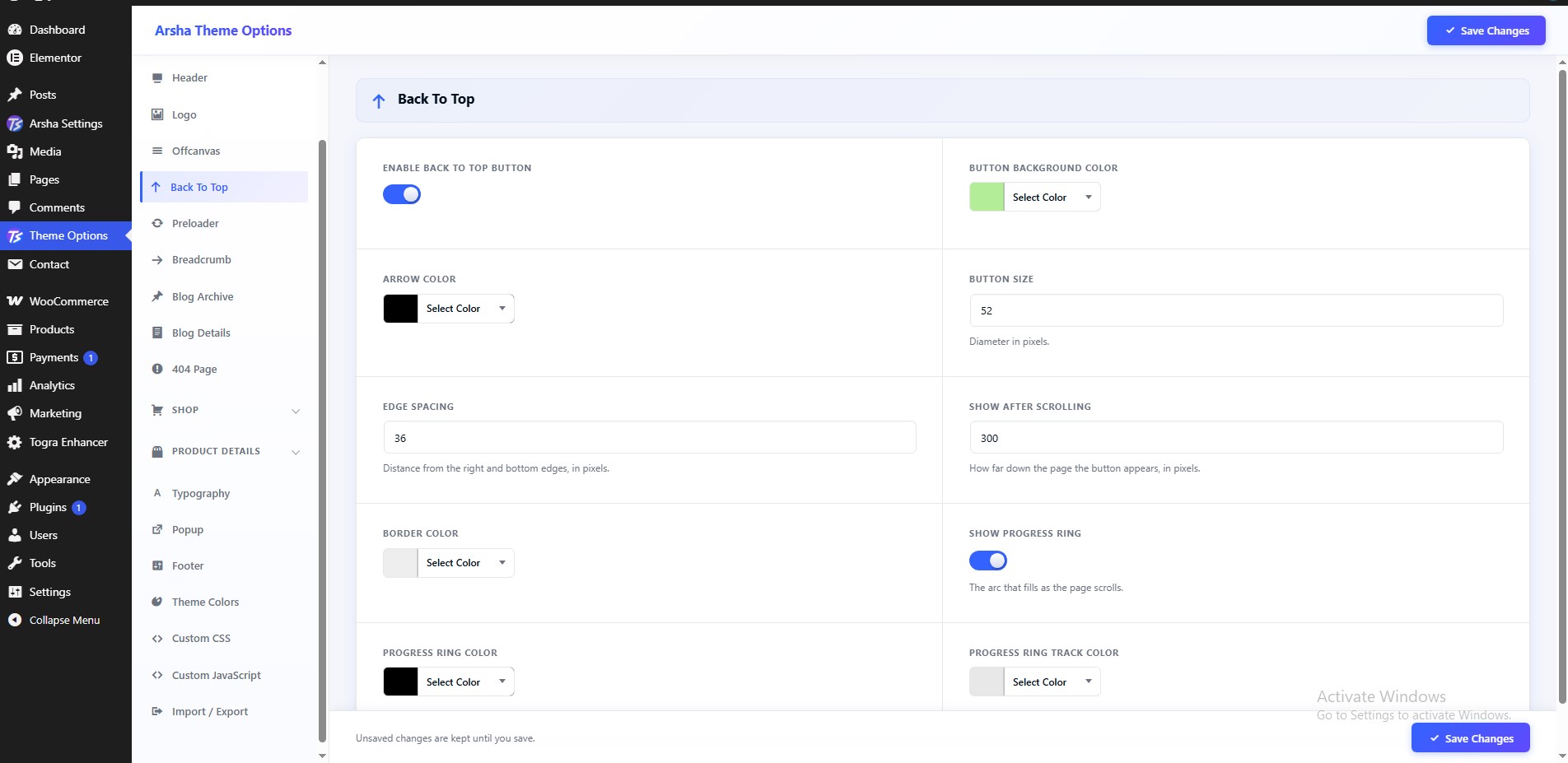
Task: Click the Marketing megaphone icon
Action: [15, 413]
